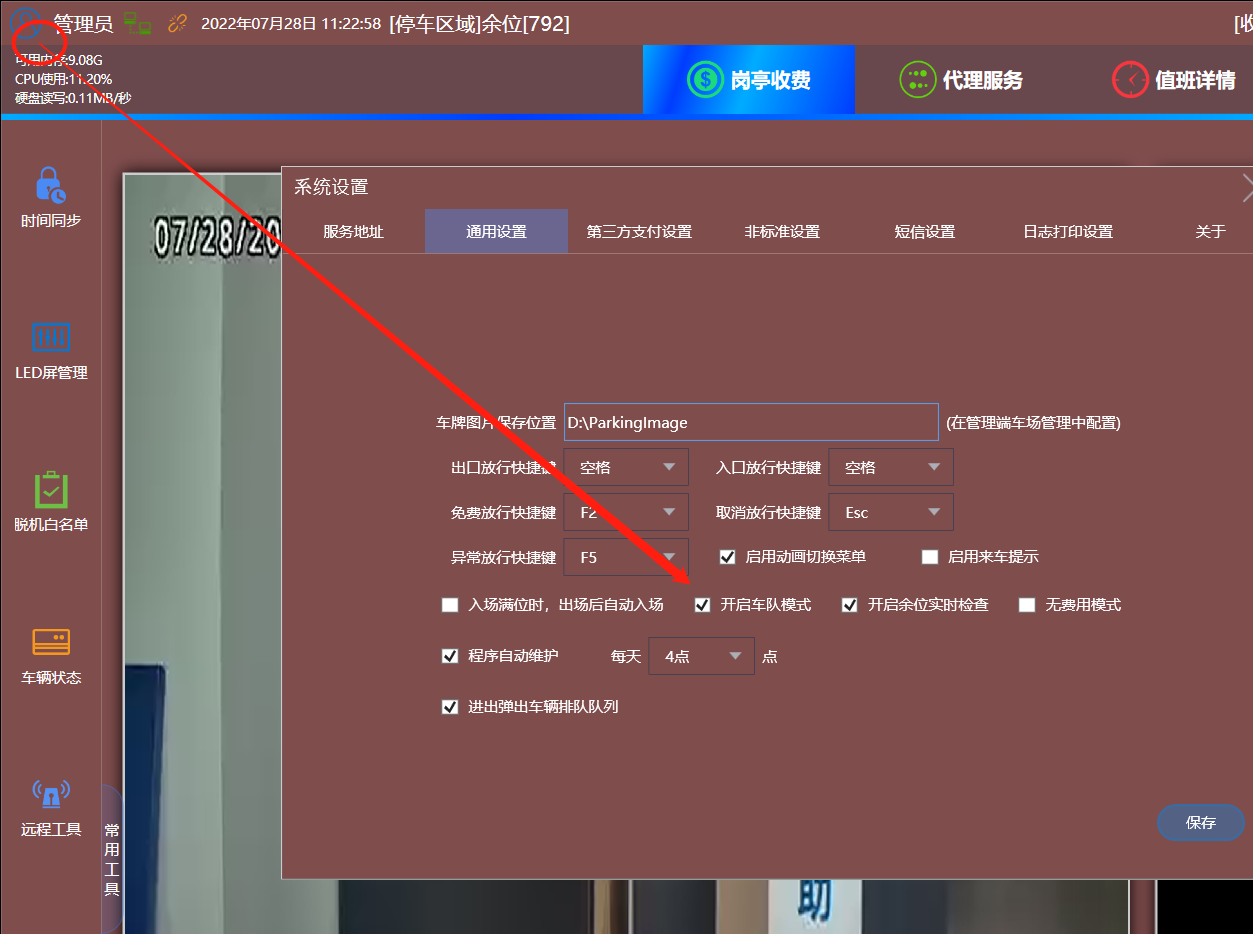Open the 第三方支付设置 tab

coord(639,231)
